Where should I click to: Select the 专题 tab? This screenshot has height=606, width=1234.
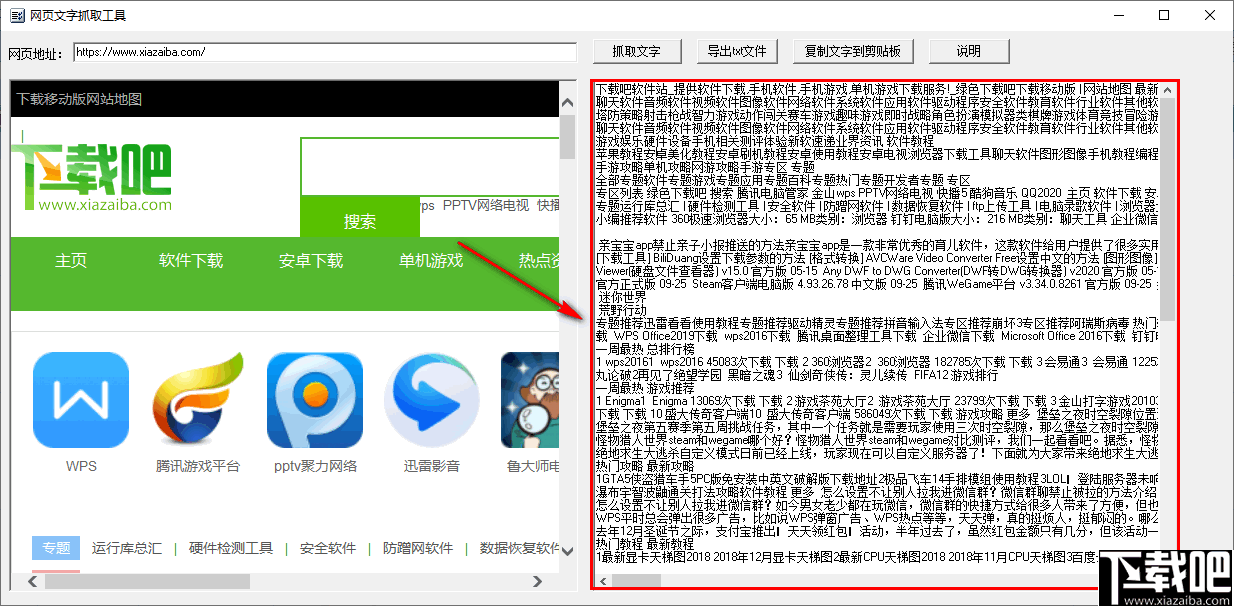click(56, 548)
